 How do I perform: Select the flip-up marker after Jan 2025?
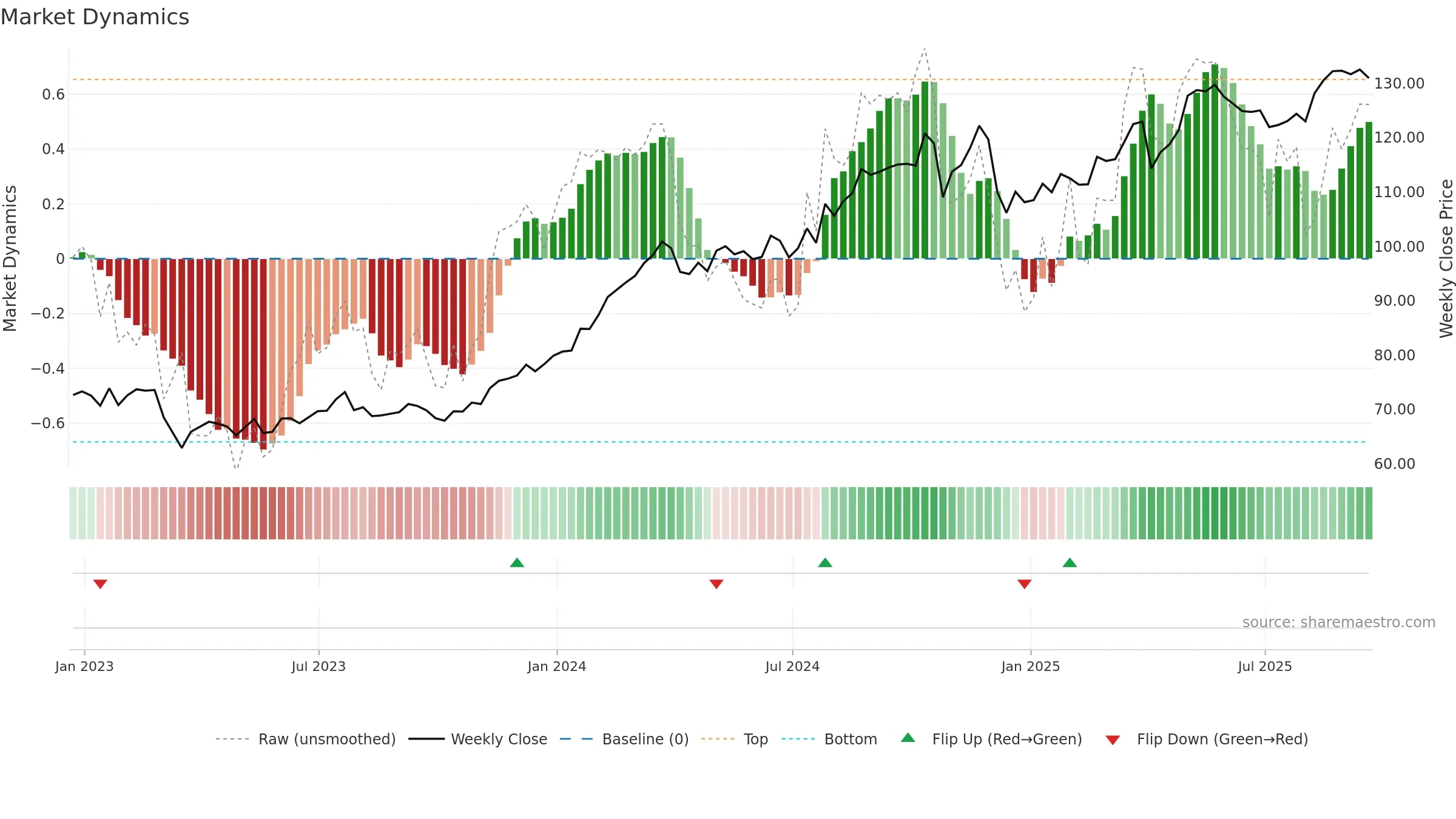[x=1070, y=562]
